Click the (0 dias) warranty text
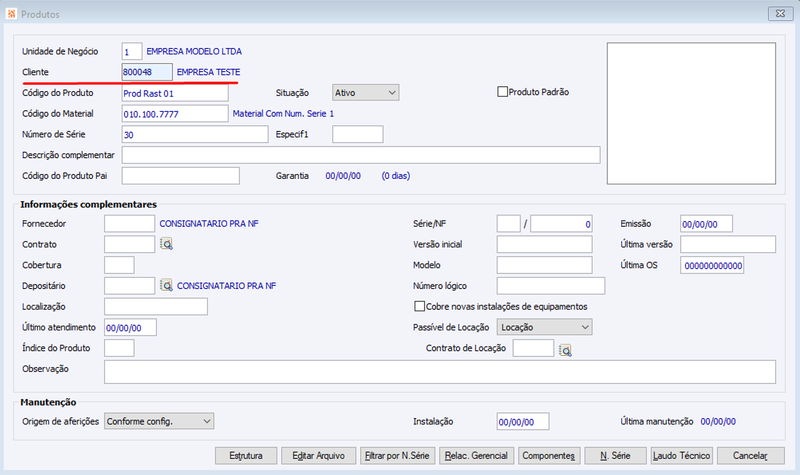 tap(396, 176)
